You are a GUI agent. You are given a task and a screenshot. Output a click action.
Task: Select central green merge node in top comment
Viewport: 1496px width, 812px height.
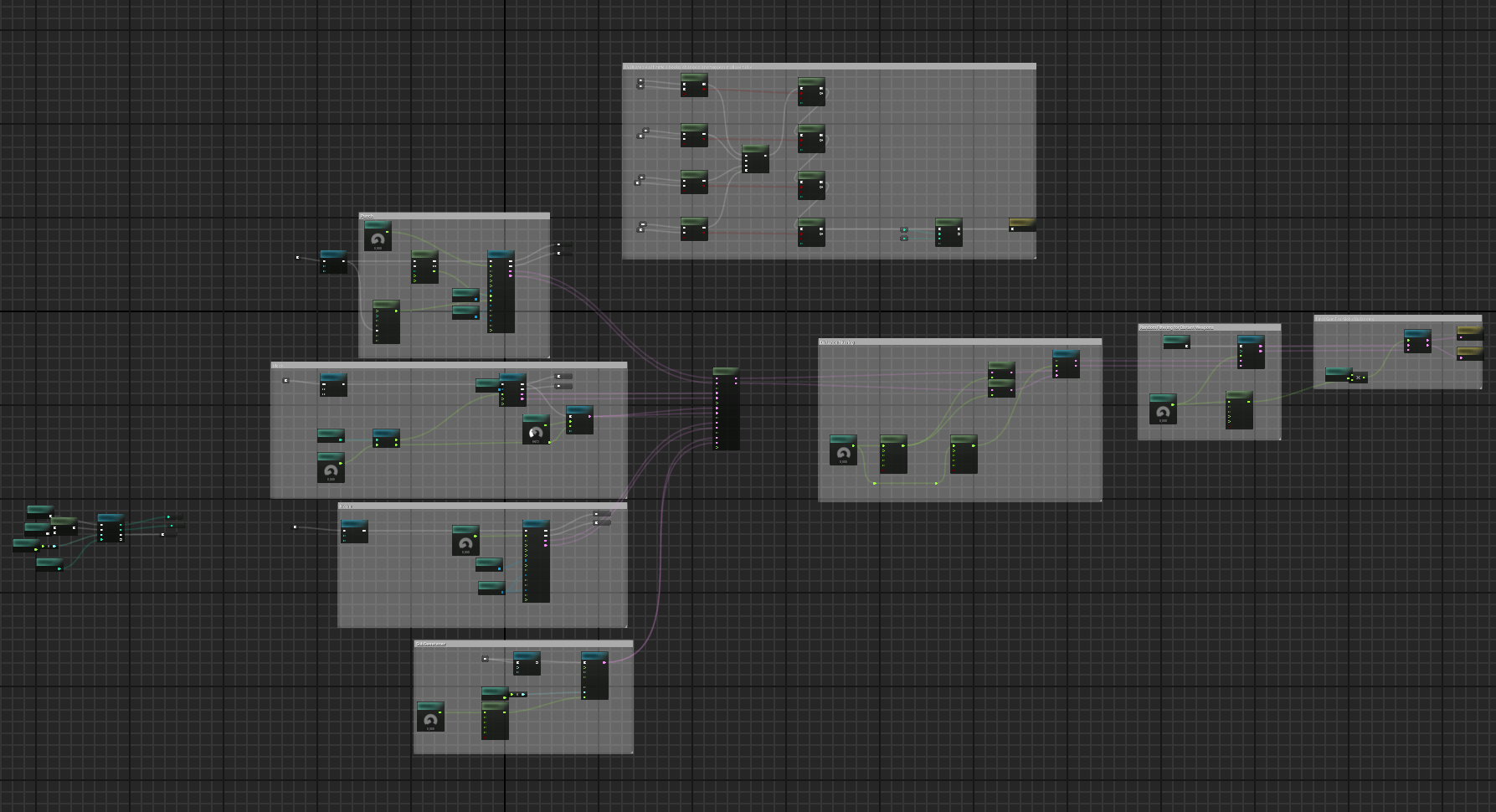(x=755, y=159)
